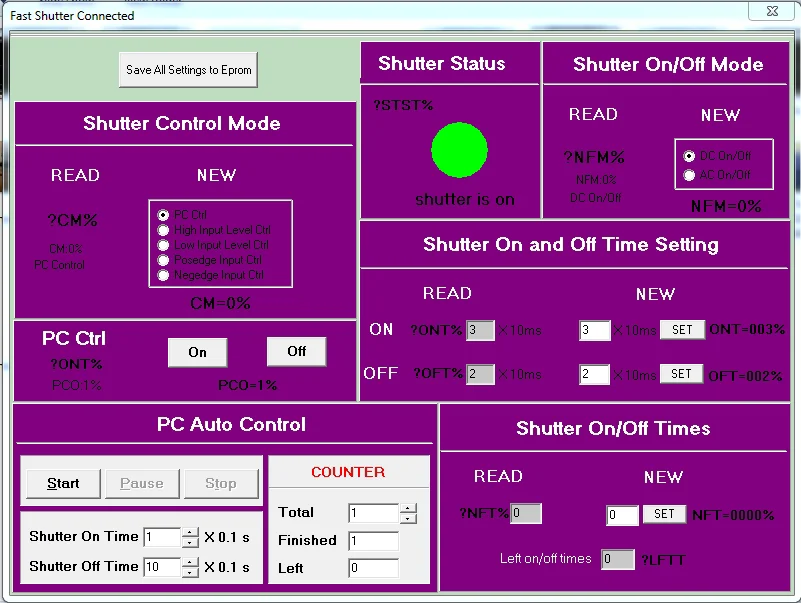801x603 pixels.
Task: Turn shutter On in PC Ctrl
Action: coord(198,352)
